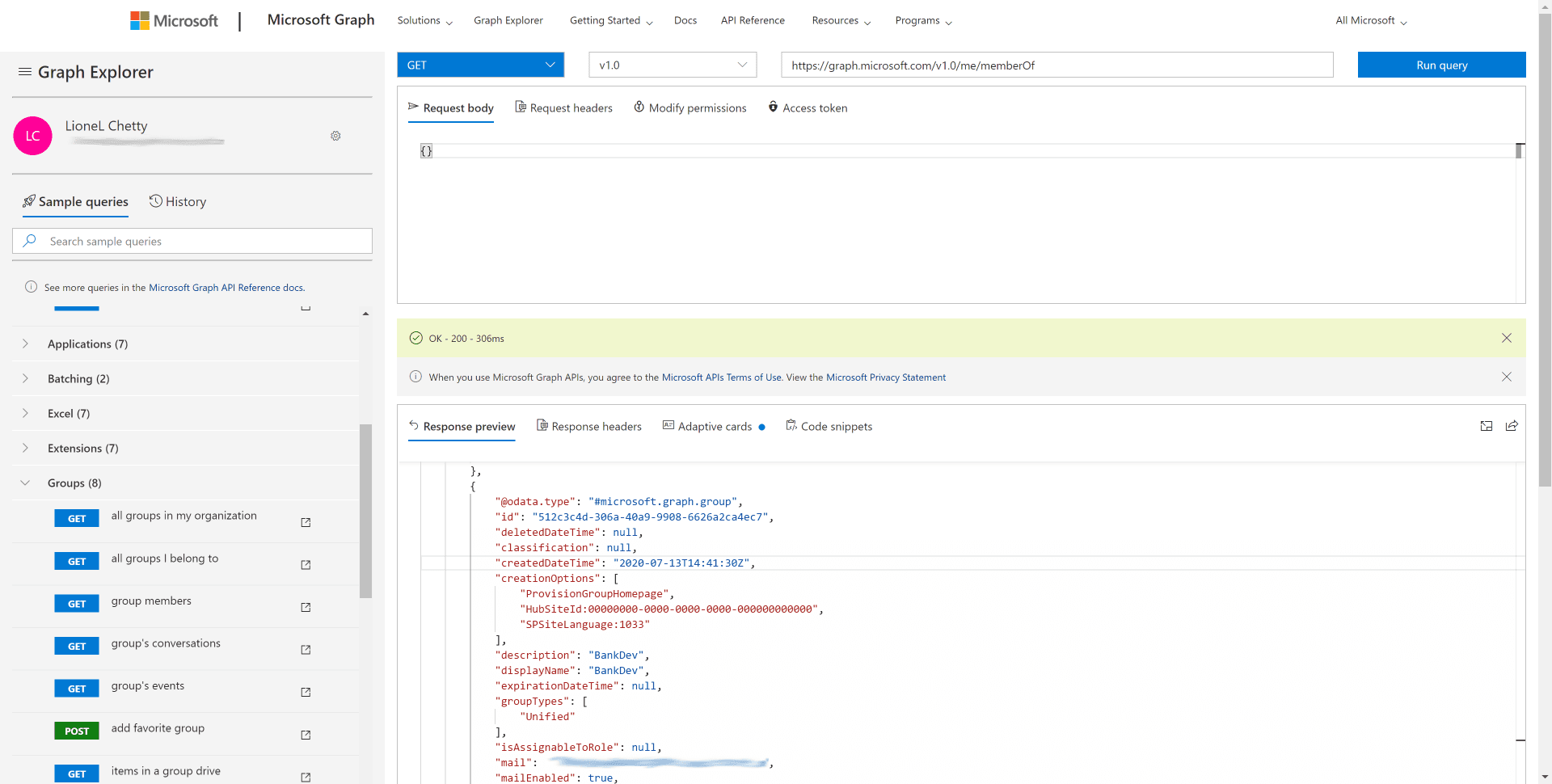Expand the Programs menu
1552x784 pixels.
click(x=923, y=20)
